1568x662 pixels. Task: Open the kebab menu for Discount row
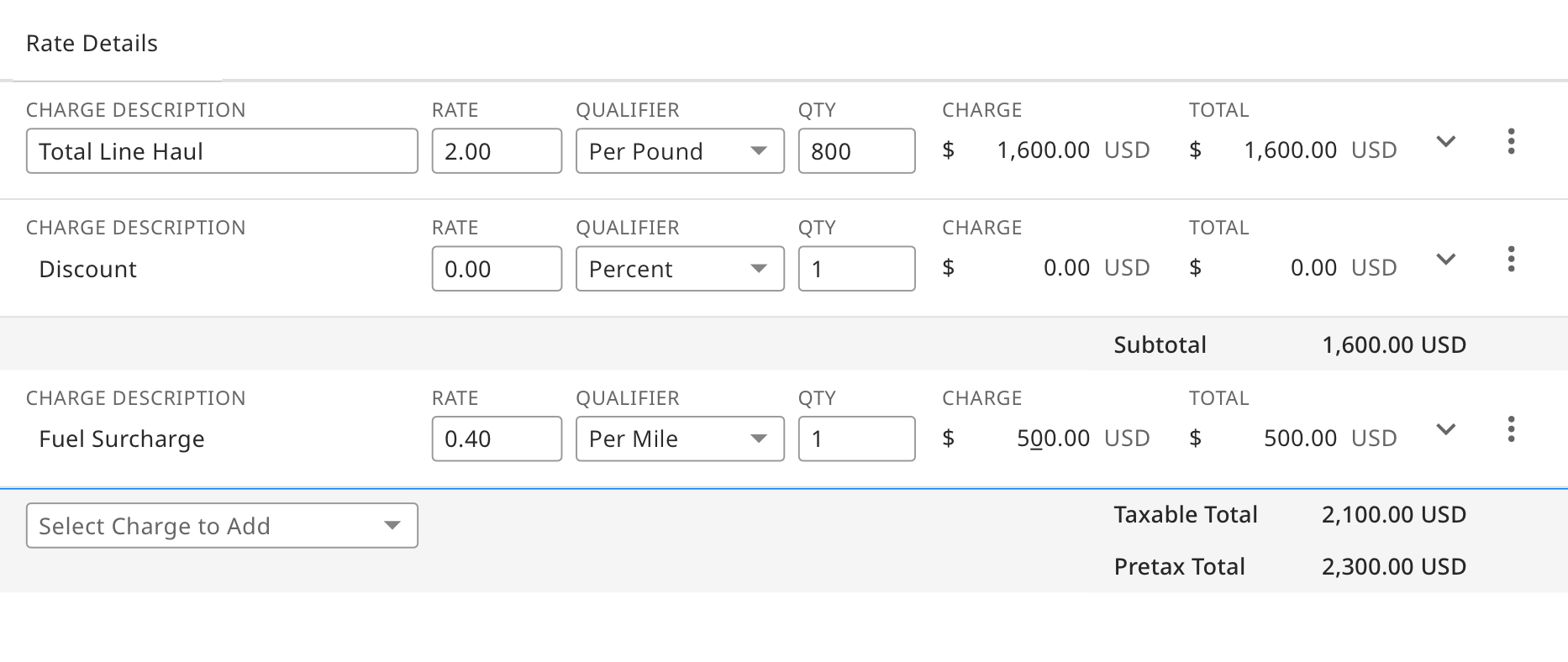click(1511, 259)
